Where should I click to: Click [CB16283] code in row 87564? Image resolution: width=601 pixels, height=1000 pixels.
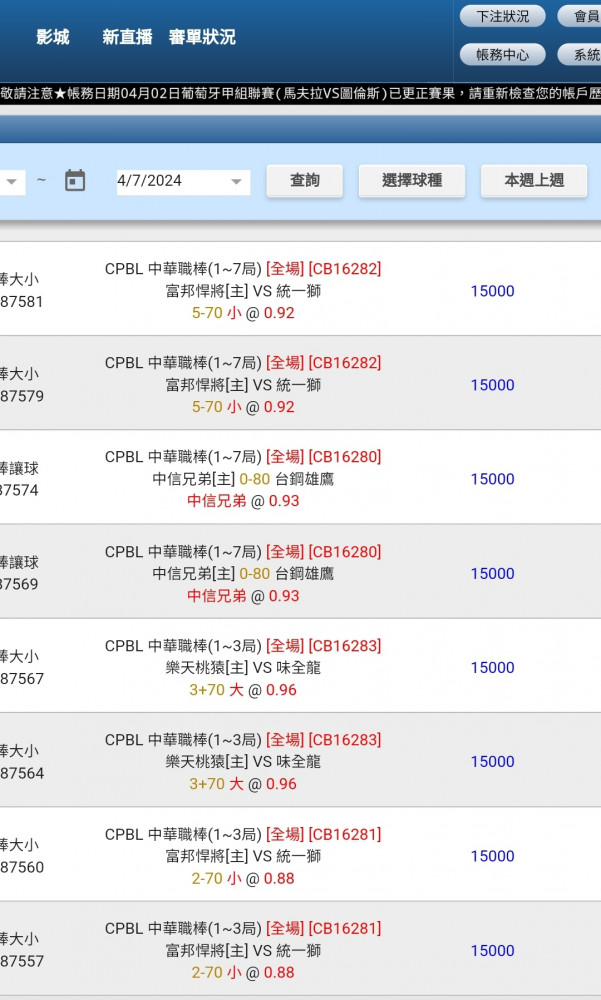(345, 740)
